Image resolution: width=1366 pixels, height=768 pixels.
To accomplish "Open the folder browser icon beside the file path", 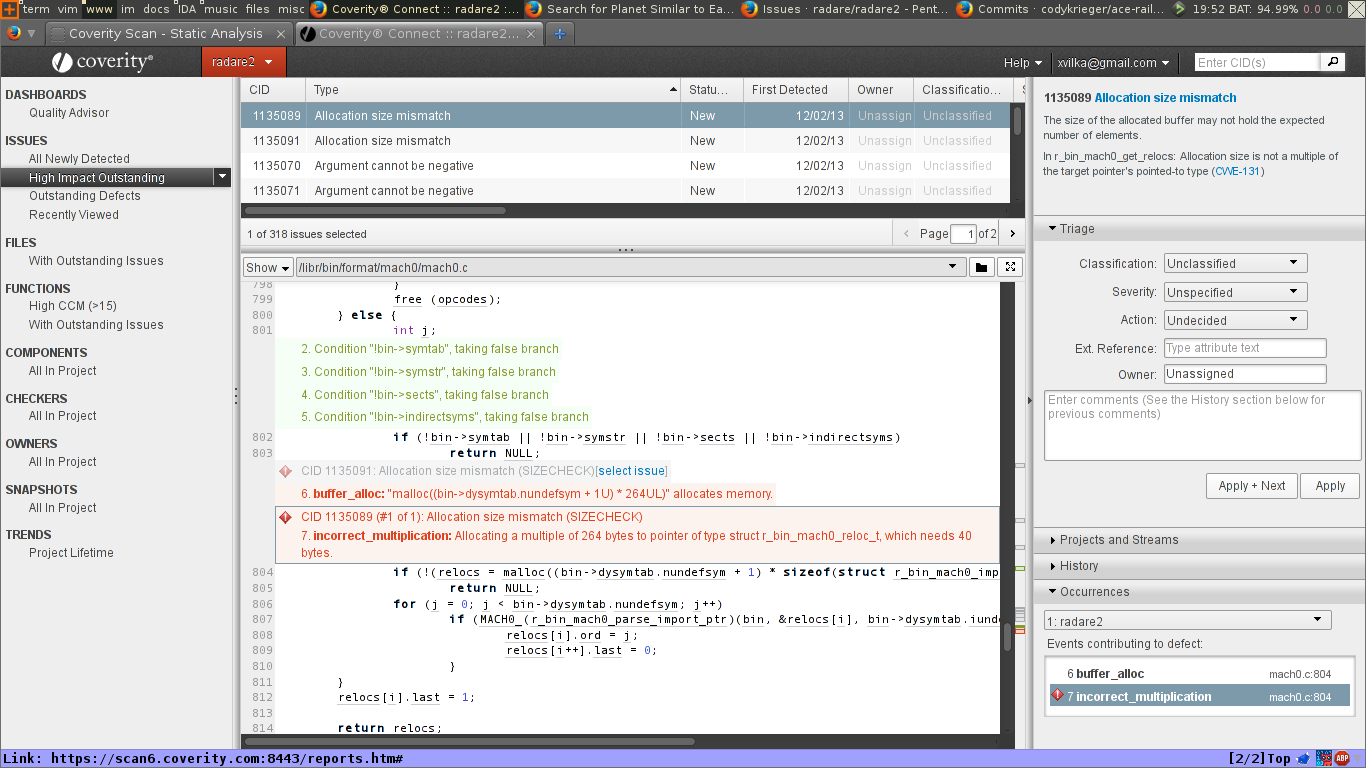I will point(981,267).
